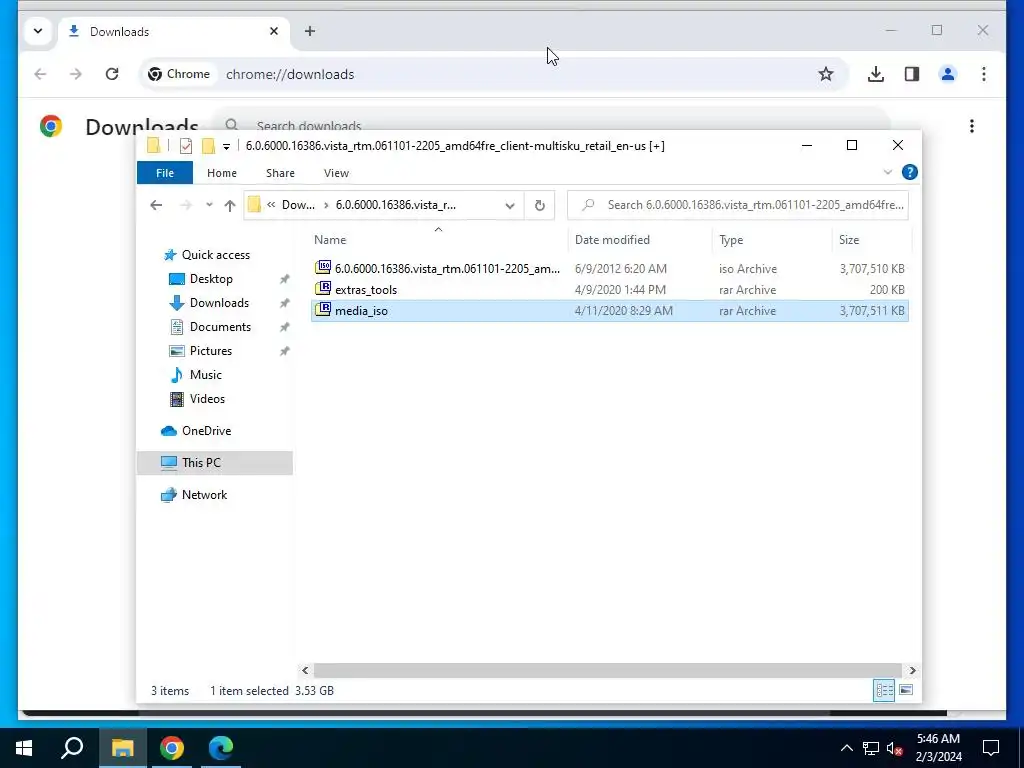Customize Quick Access Toolbar dropdown
Image resolution: width=1024 pixels, height=768 pixels.
tap(226, 146)
